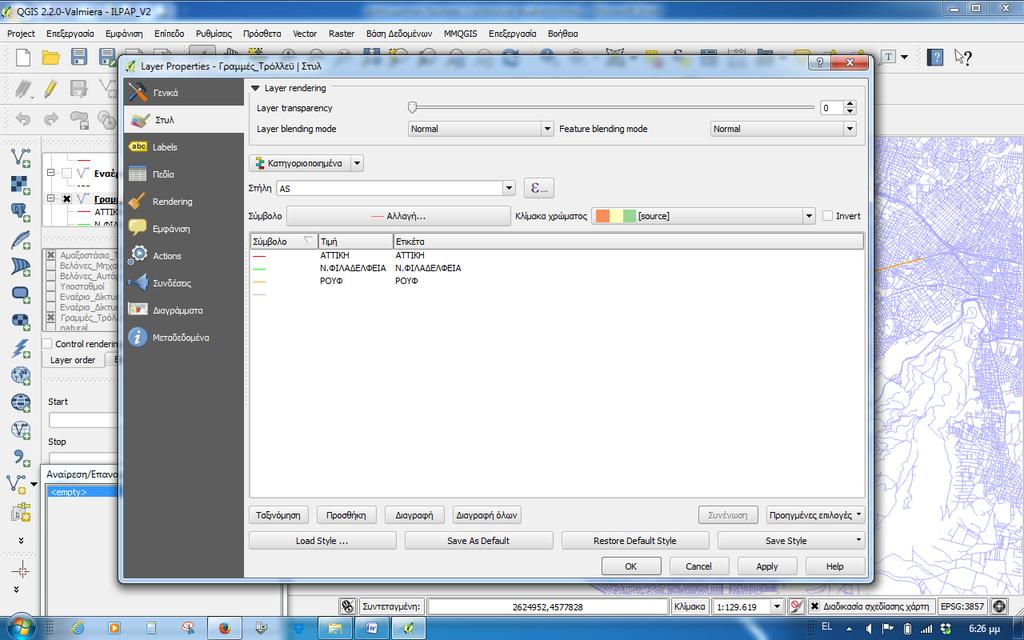Image resolution: width=1024 pixels, height=640 pixels.
Task: Click the Load Style button
Action: pyautogui.click(x=322, y=541)
